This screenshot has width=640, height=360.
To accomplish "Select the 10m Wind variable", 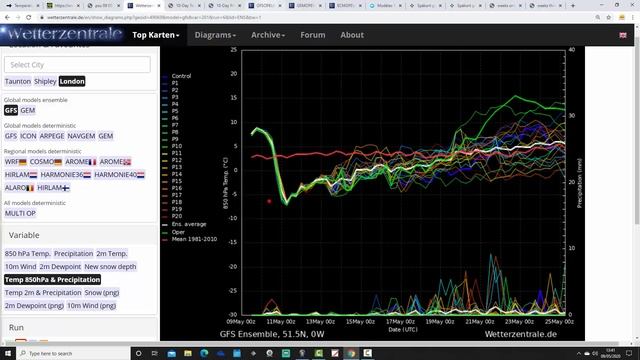I will pyautogui.click(x=20, y=267).
